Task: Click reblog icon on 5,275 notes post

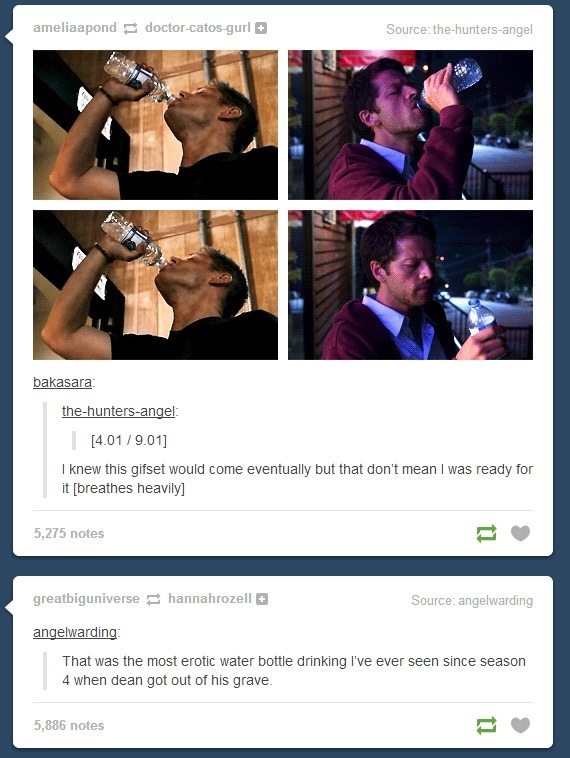Action: coord(486,533)
